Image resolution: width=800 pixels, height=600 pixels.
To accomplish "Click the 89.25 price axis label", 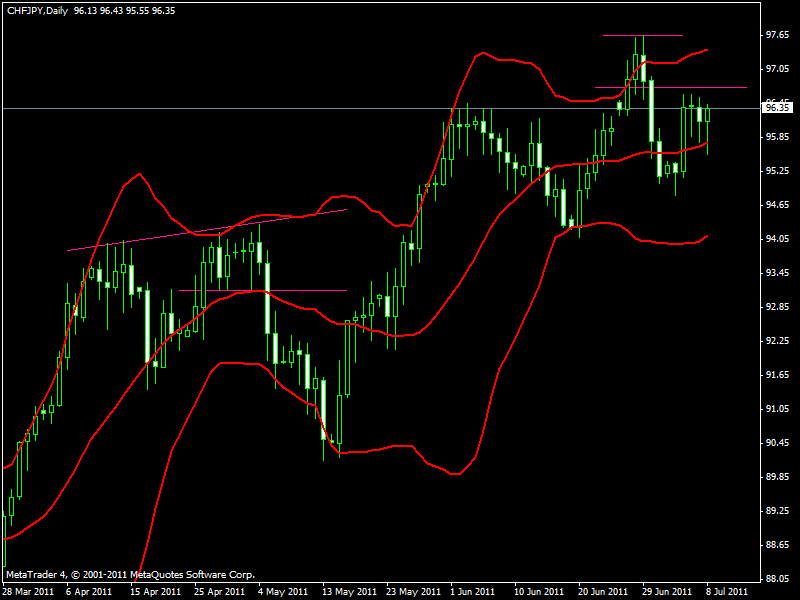I will click(x=778, y=511).
